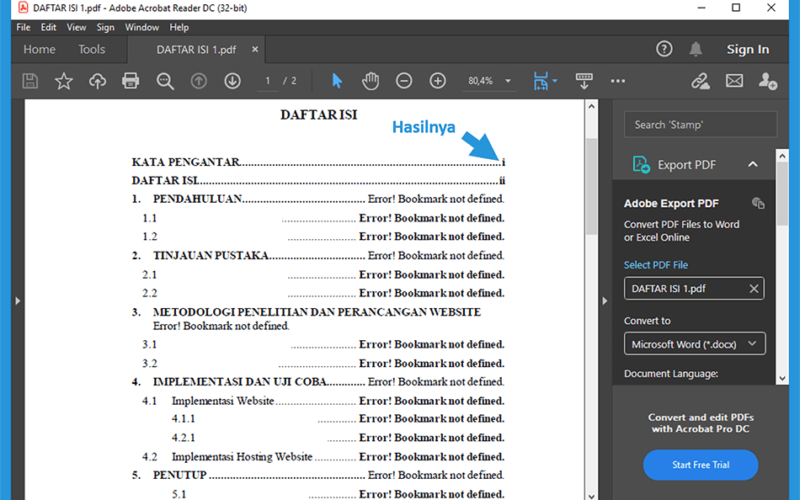The width and height of the screenshot is (800, 500).
Task: Click tools pane scrollbar down arrow
Action: click(x=782, y=378)
